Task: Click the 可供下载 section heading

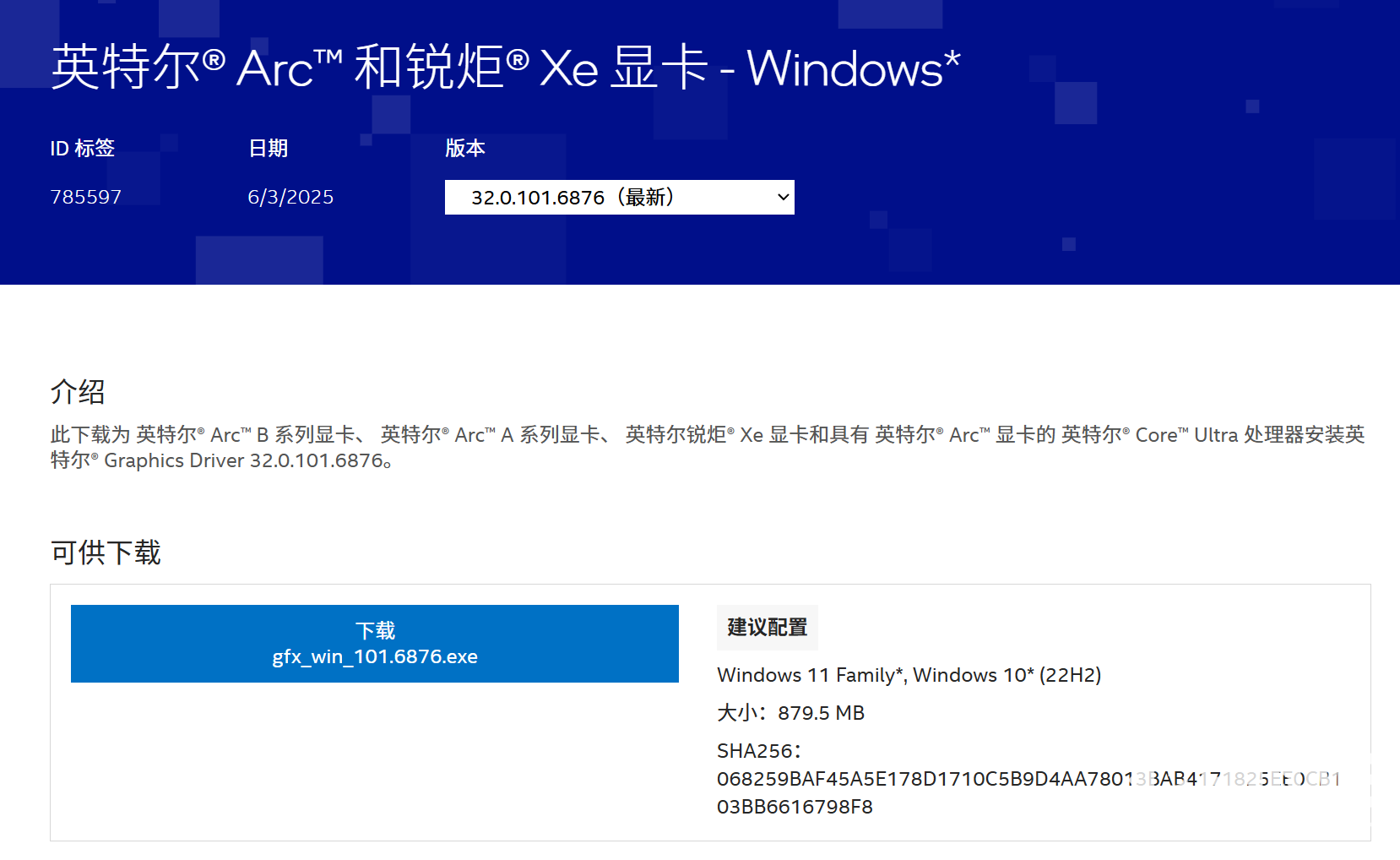Action: [x=106, y=552]
